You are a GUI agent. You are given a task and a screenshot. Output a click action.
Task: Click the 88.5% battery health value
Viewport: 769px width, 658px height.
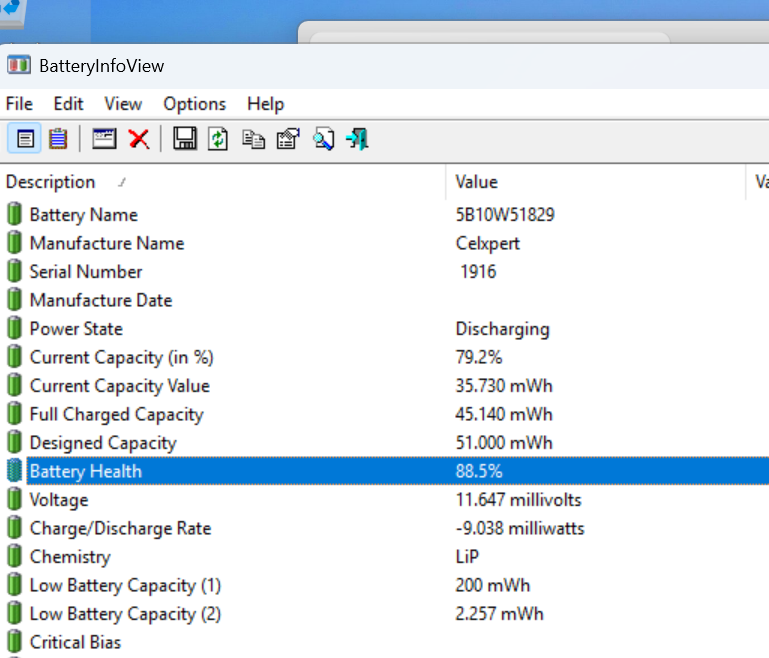479,471
